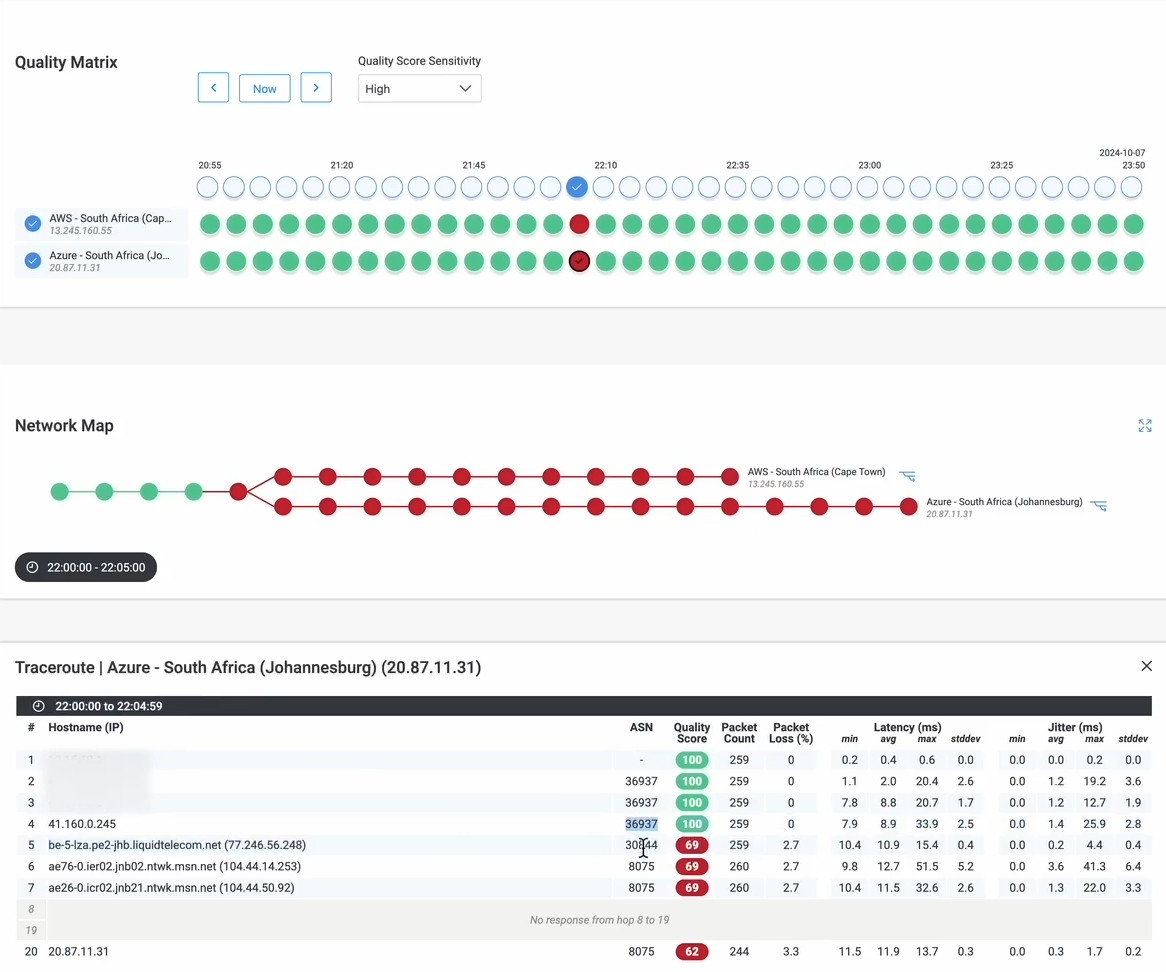Open the Quality Score Sensitivity dropdown

click(x=419, y=88)
